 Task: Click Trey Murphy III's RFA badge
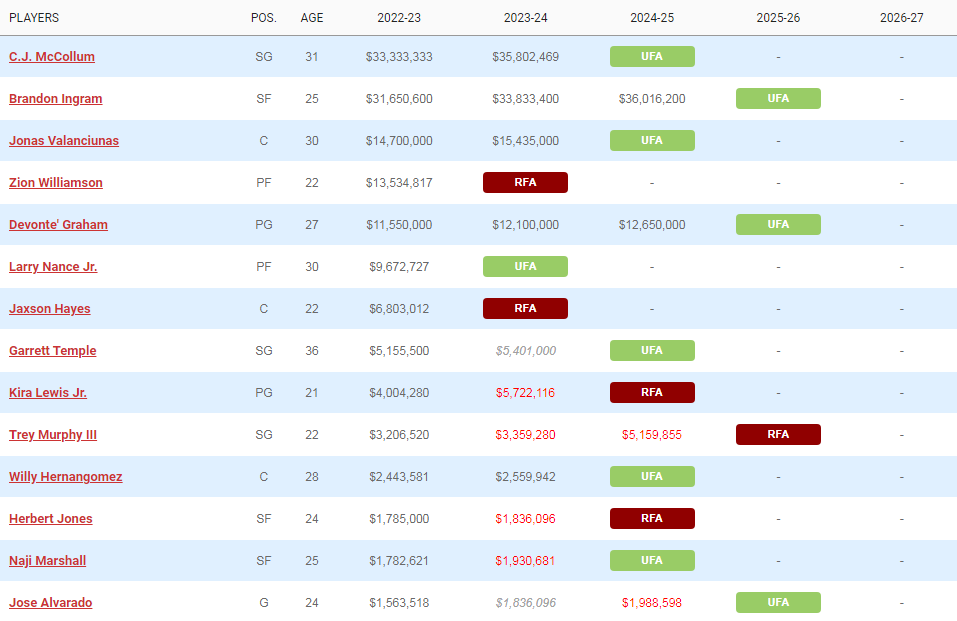pyautogui.click(x=778, y=435)
